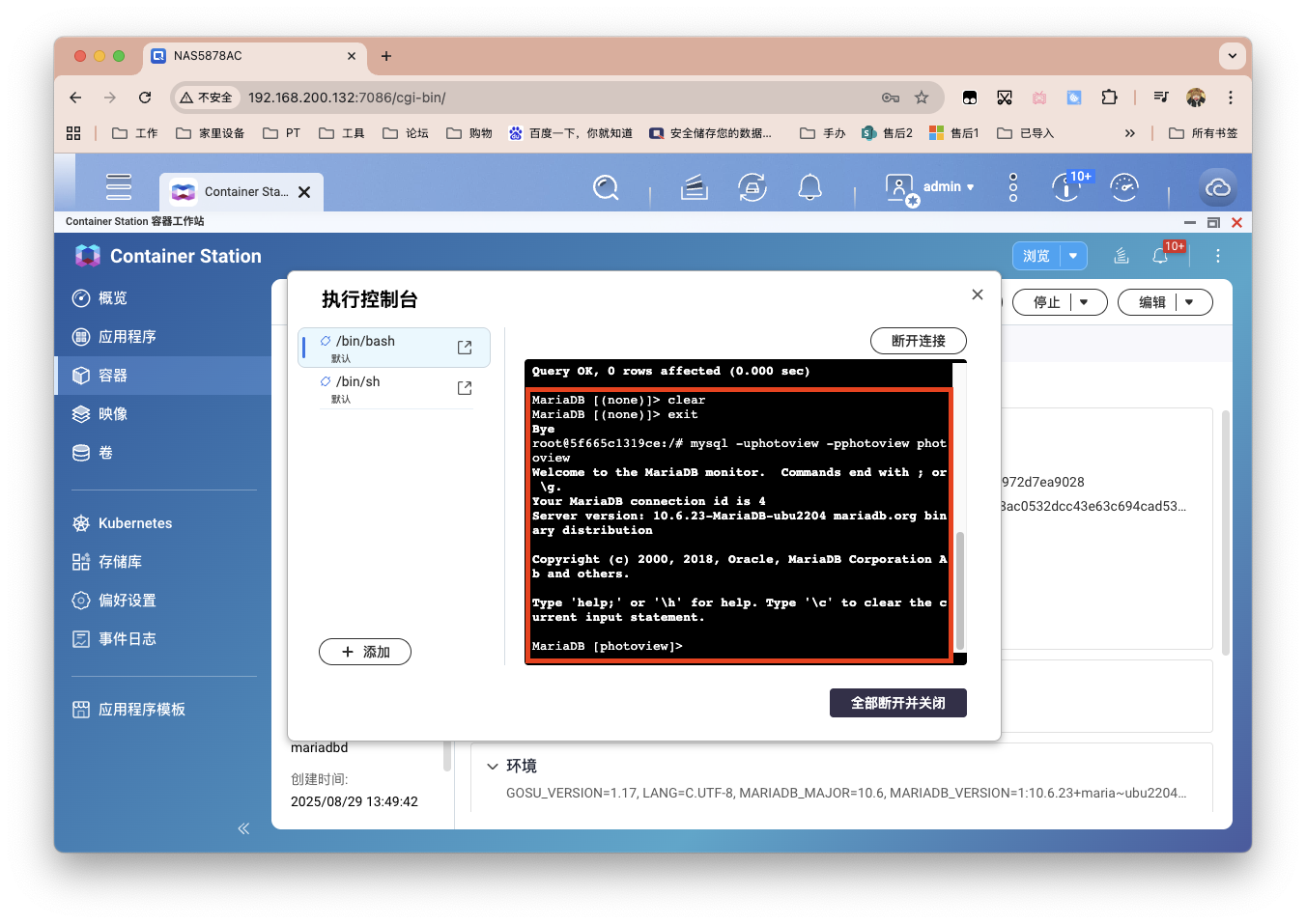
Task: Select 映像 in the sidebar
Action: click(113, 414)
